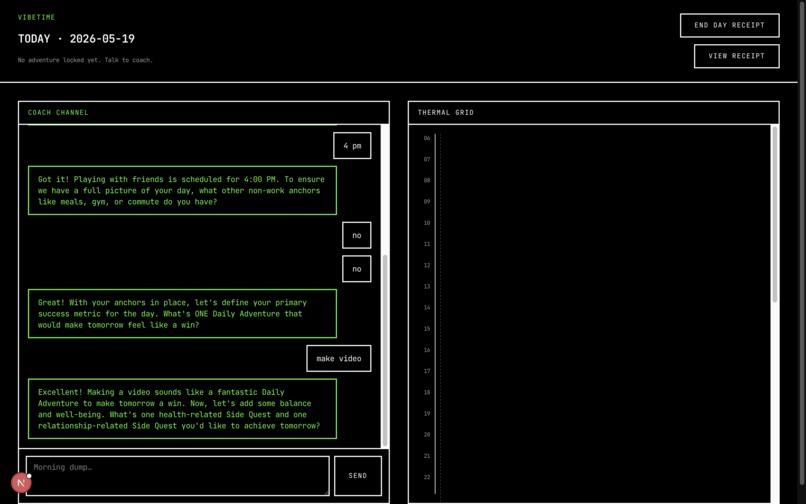This screenshot has height=504, width=806.
Task: Click the coach message about playing with friends
Action: click(x=182, y=190)
